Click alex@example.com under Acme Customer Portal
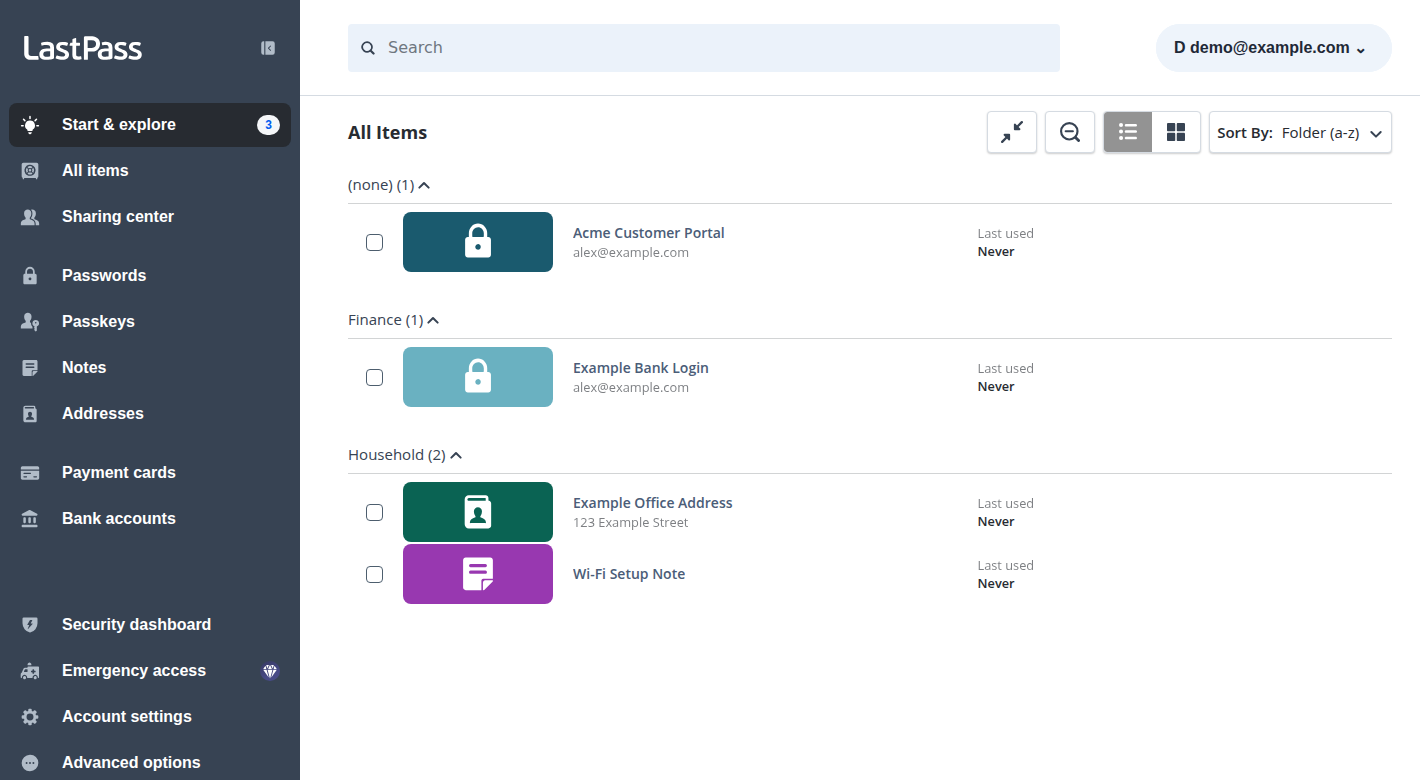The height and width of the screenshot is (780, 1420). tap(630, 253)
